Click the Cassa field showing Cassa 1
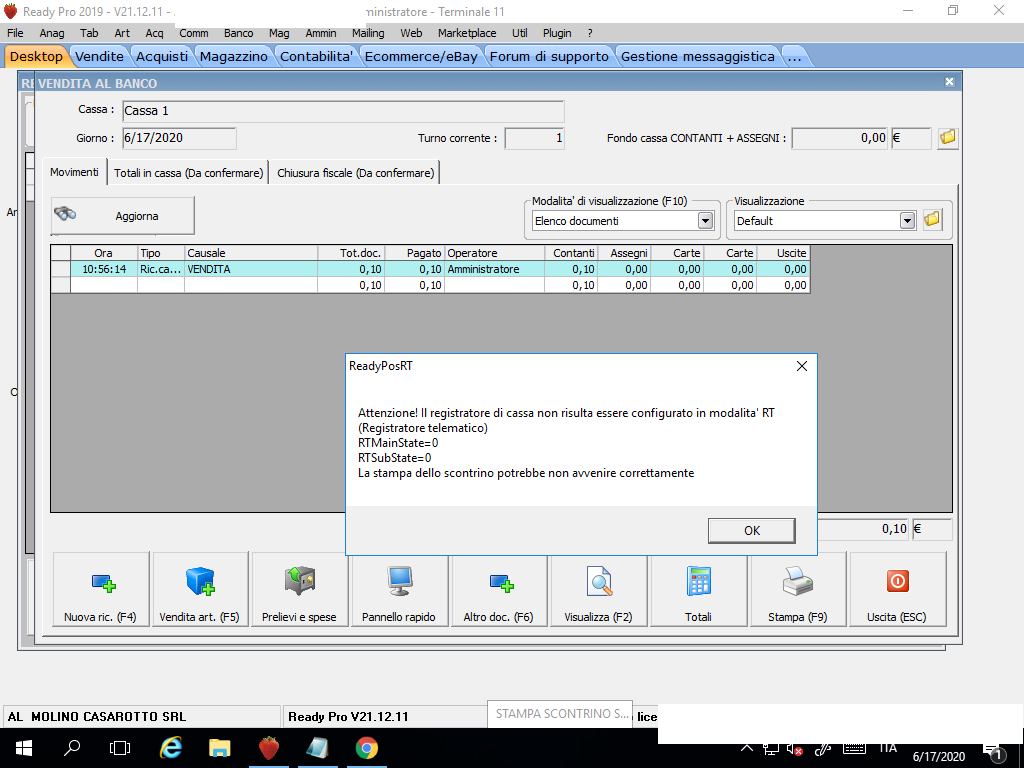The width and height of the screenshot is (1024, 768). 344,111
